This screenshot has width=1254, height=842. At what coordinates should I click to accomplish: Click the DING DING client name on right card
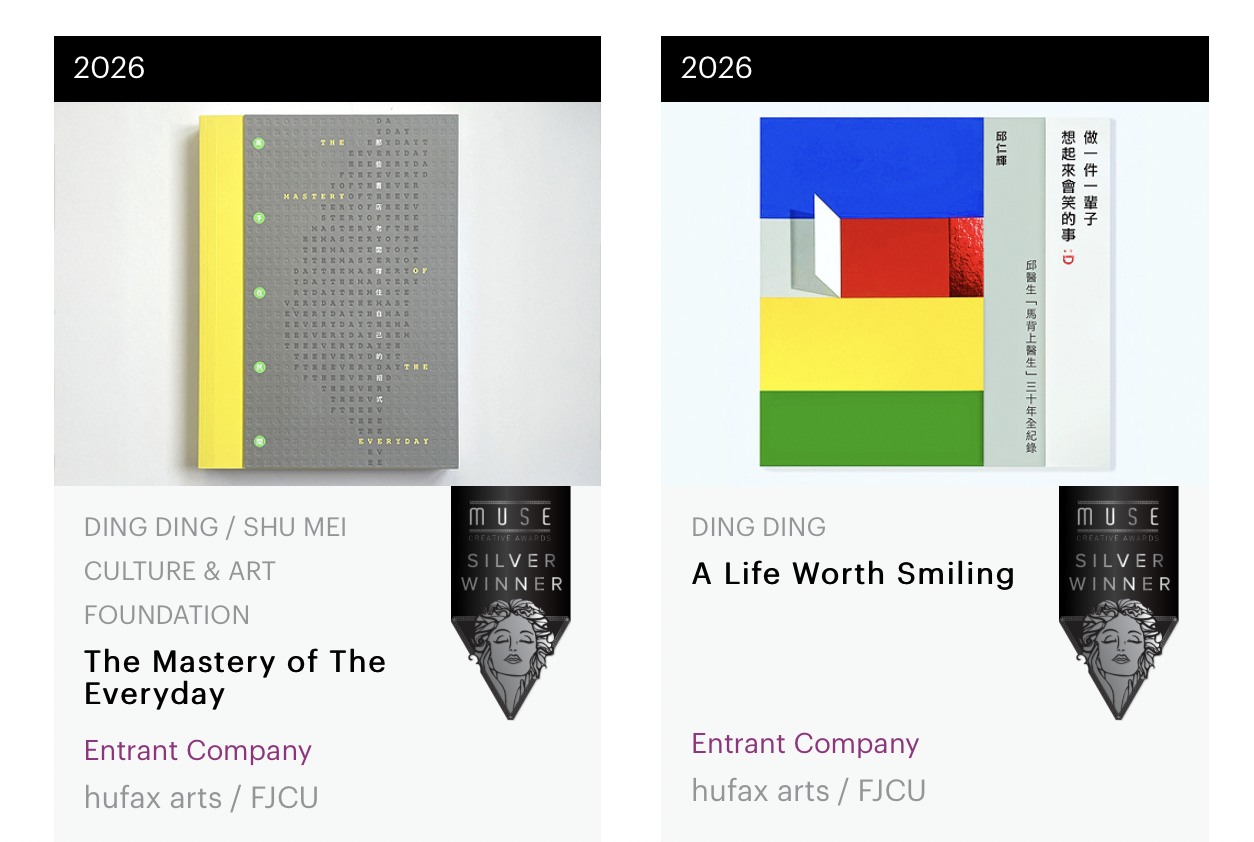(759, 527)
